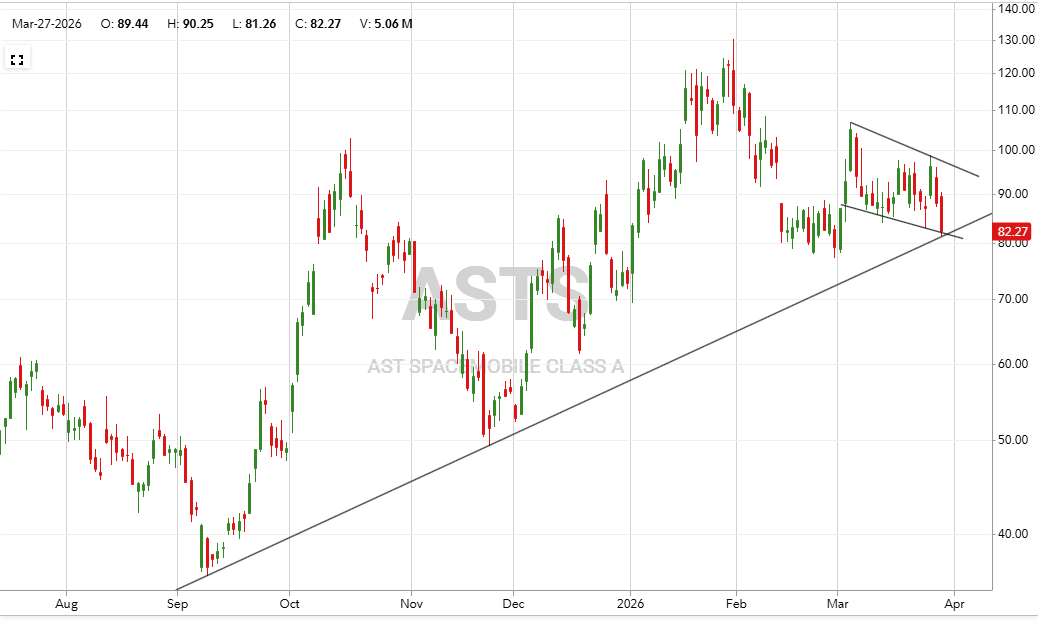Click the high price value 90.25
1040x624 pixels.
[198, 24]
